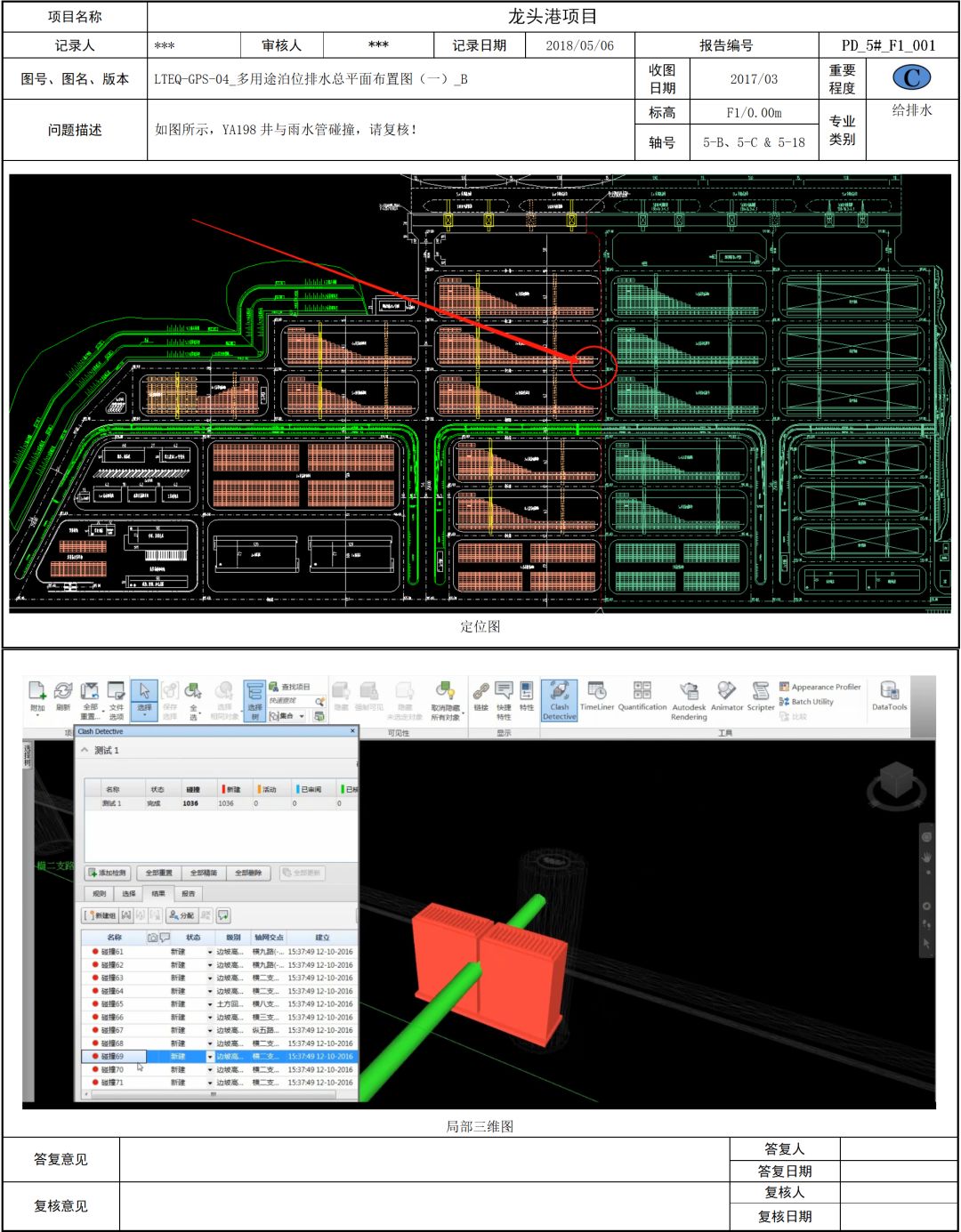This screenshot has width=961, height=1232.
Task: Toggle the 选择树 (Selection Tree) button
Action: (x=254, y=699)
